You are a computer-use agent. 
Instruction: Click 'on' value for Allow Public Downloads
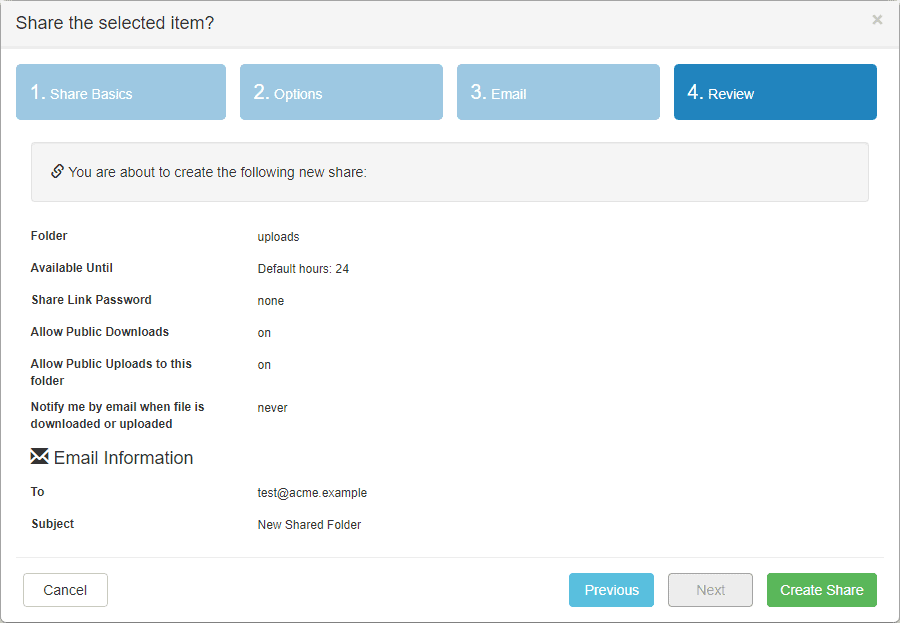coord(264,333)
